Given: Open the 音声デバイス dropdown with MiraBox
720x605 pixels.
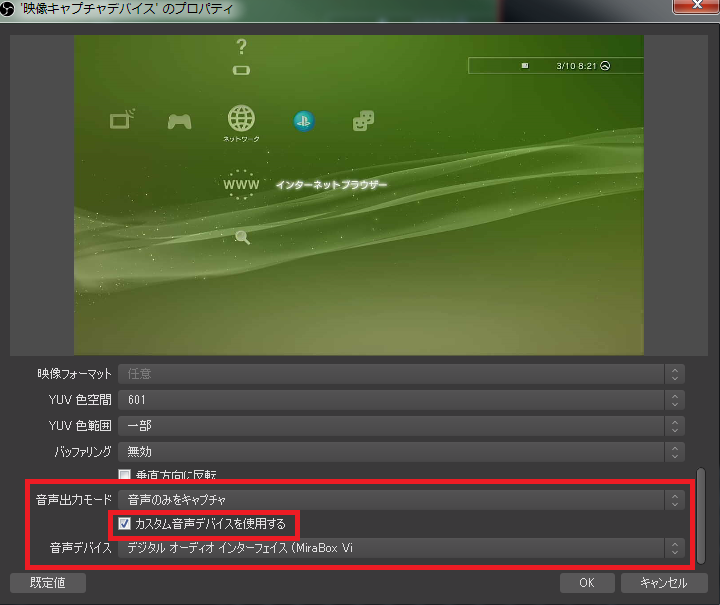Looking at the screenshot, I should (x=401, y=548).
